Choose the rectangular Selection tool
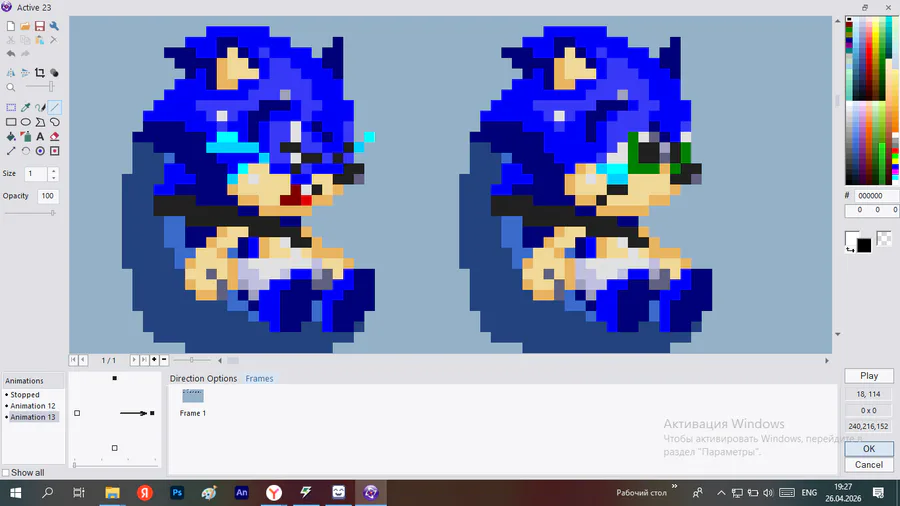900x506 pixels. pos(11,107)
